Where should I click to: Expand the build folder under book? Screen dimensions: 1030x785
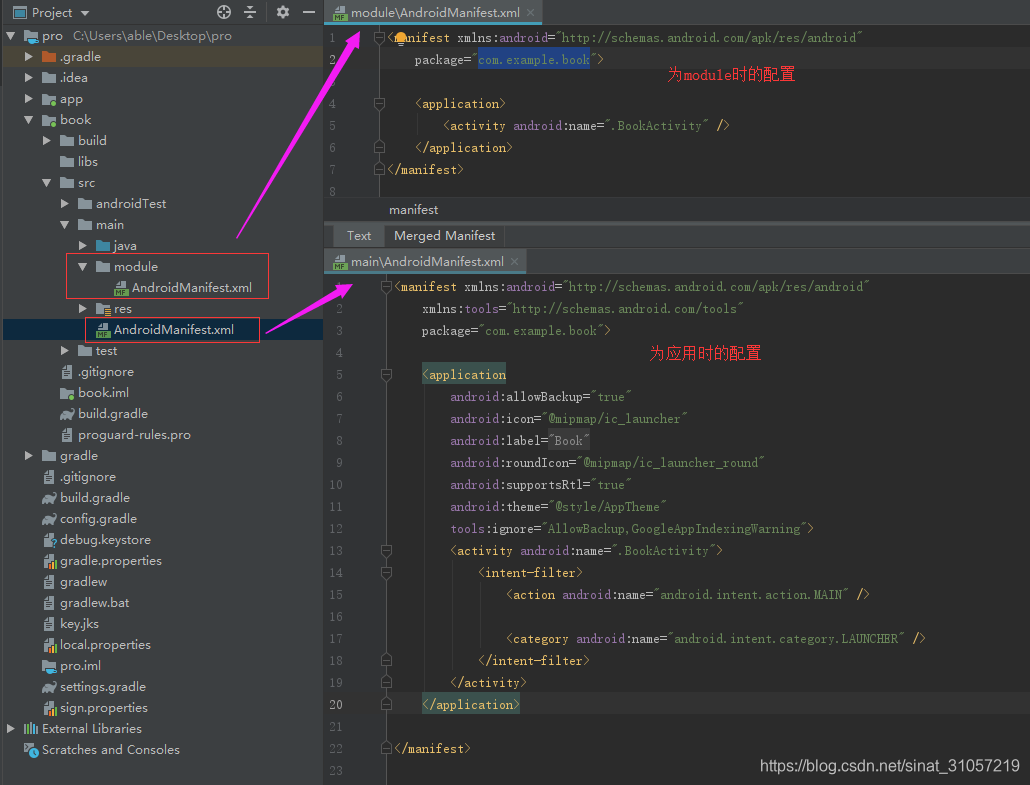[x=47, y=141]
